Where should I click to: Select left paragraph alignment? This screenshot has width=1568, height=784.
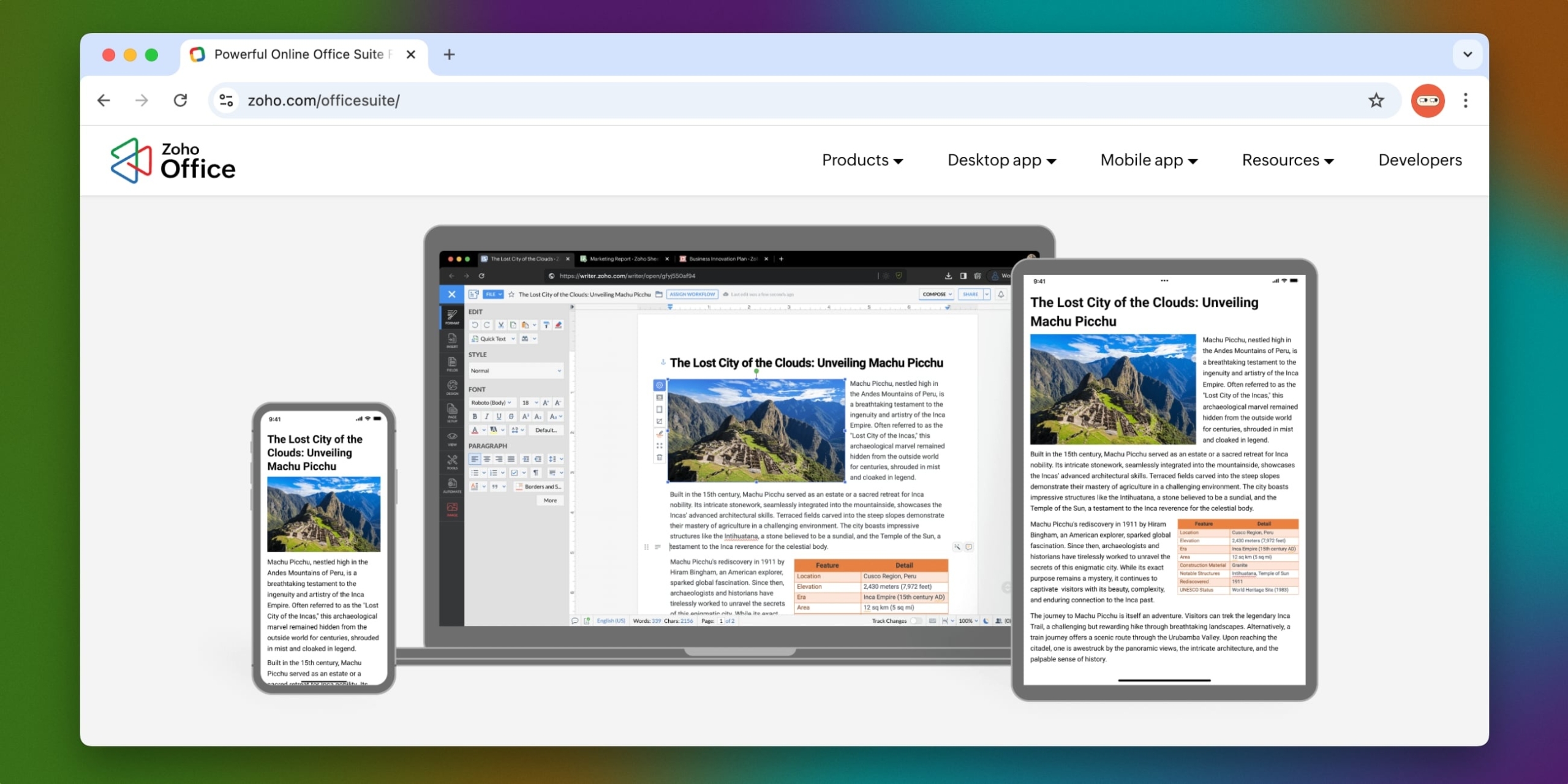coord(475,459)
